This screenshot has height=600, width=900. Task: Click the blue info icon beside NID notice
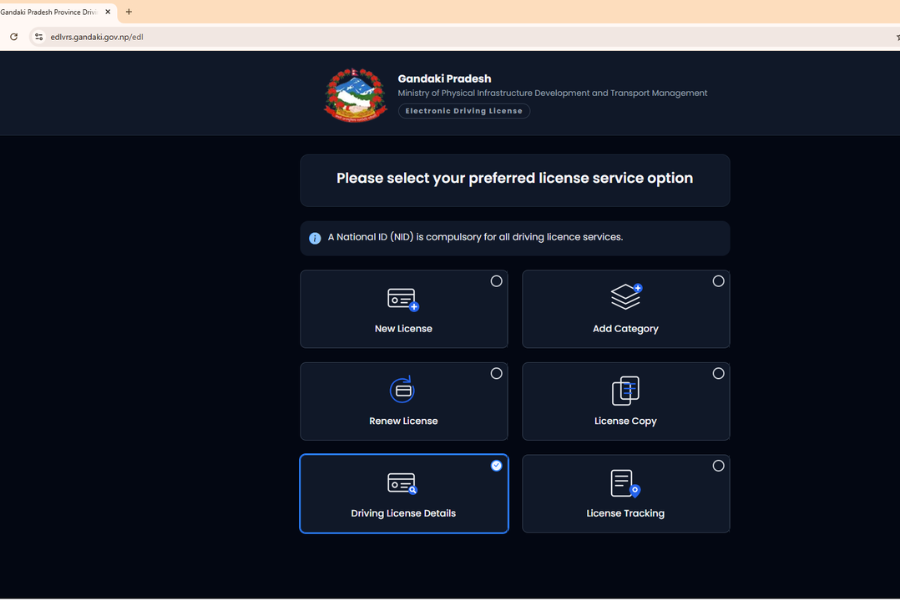click(x=315, y=238)
